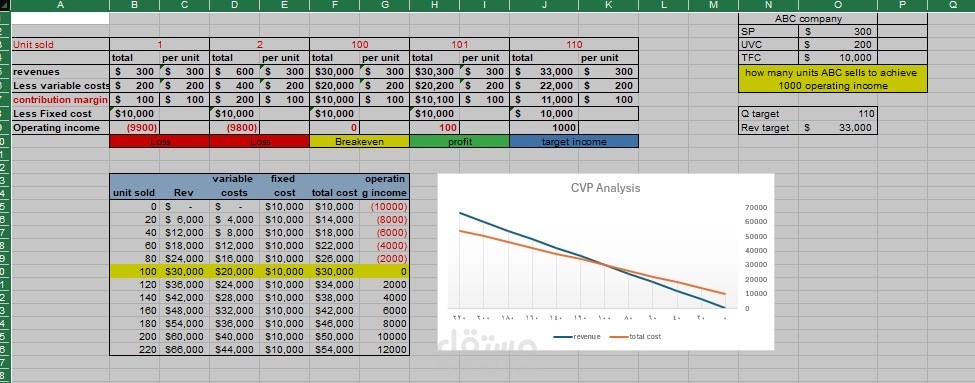Click the 'ABC company' header cell
975x383 pixels.
(808, 19)
